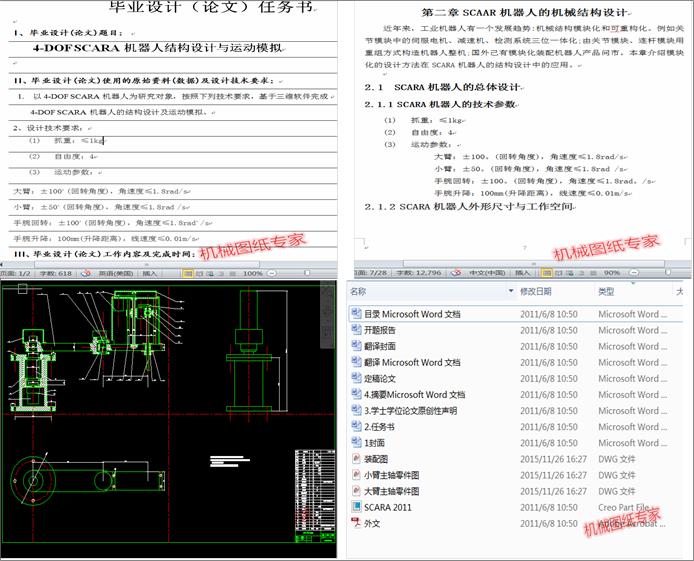Click DWG file icon next to 大臂主轴零件图
The image size is (694, 561).
click(356, 491)
